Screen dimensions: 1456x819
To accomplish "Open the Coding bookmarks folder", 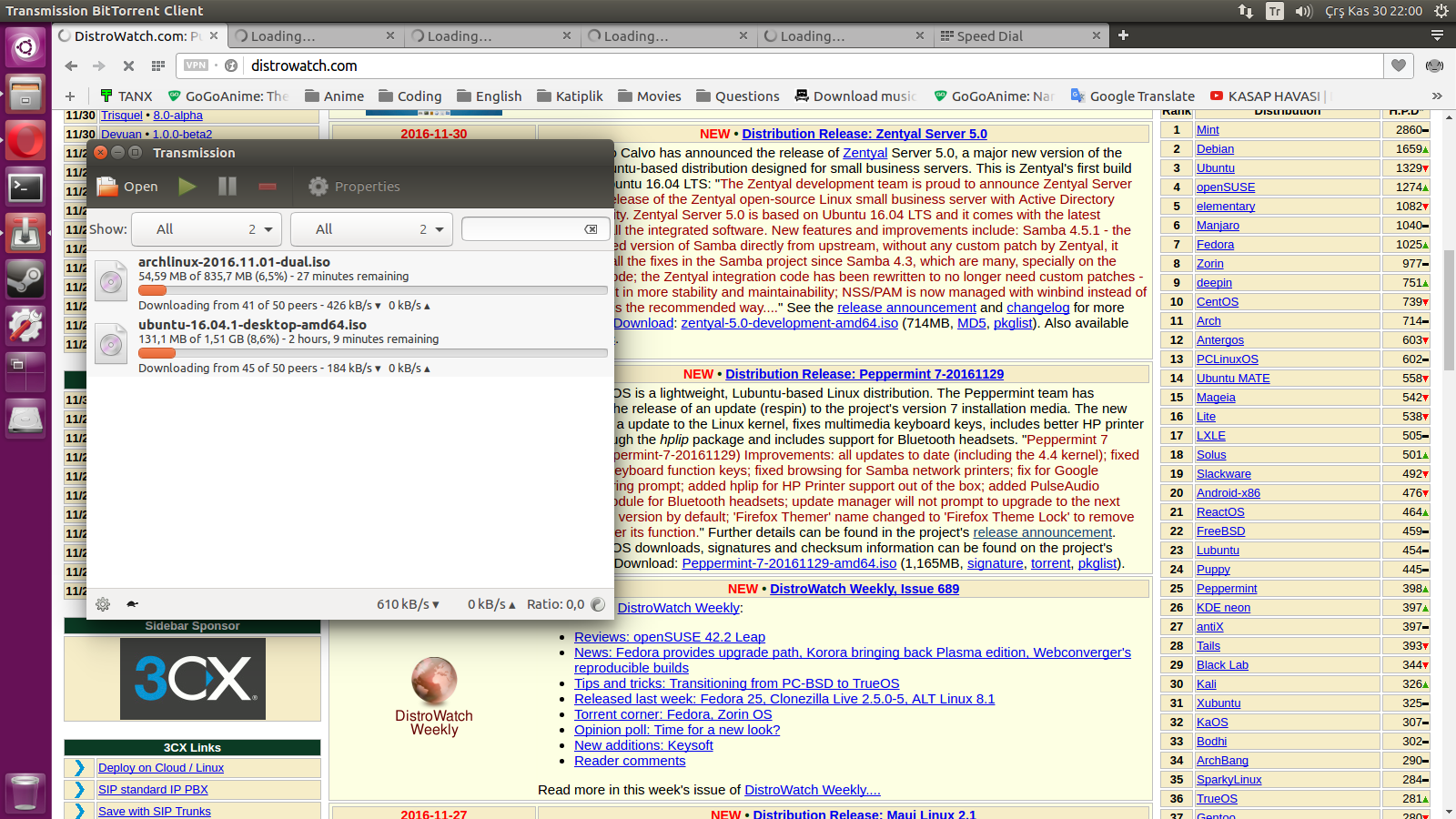I will tap(409, 96).
